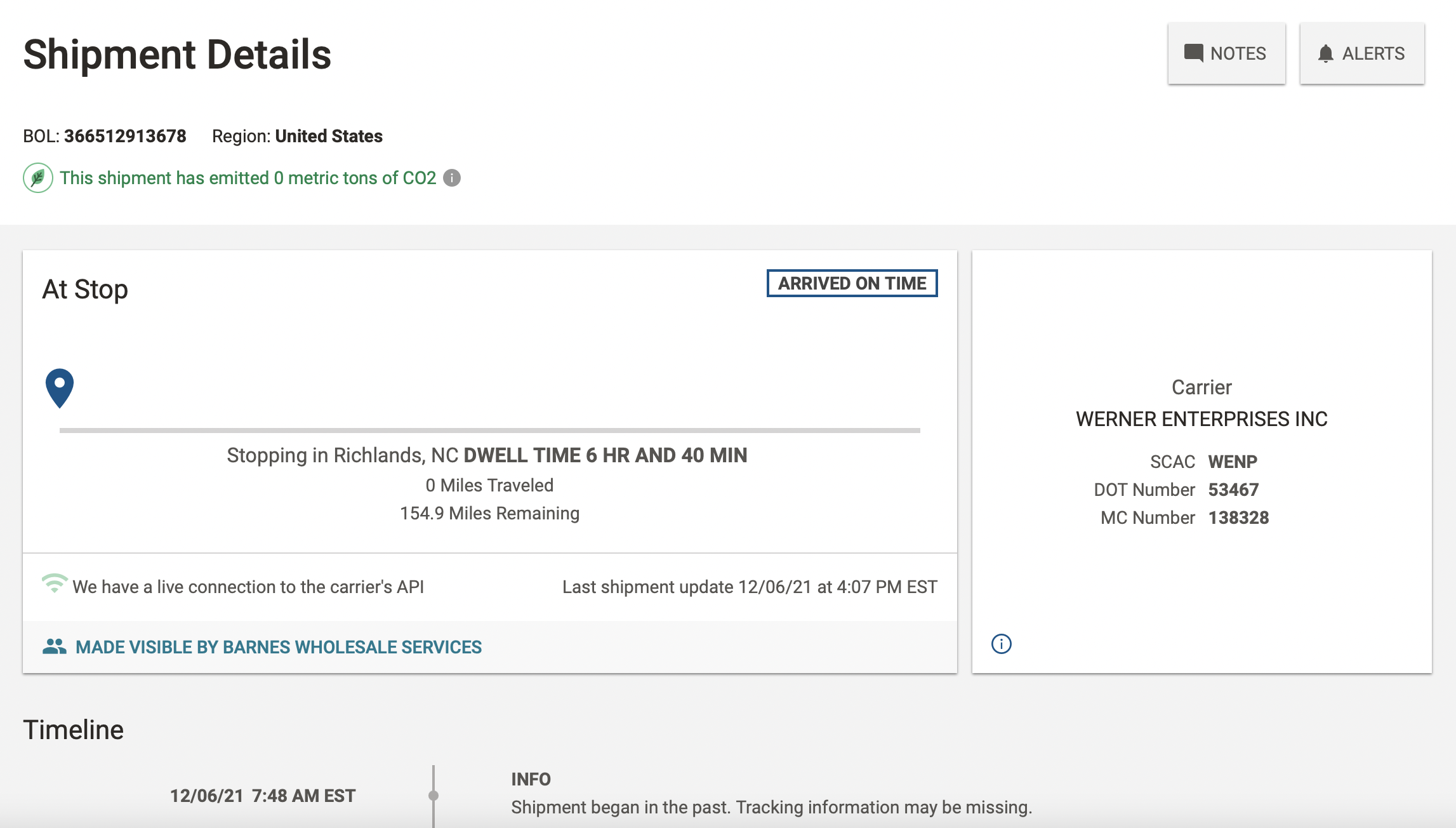Select the MC Number 138328

point(1238,517)
